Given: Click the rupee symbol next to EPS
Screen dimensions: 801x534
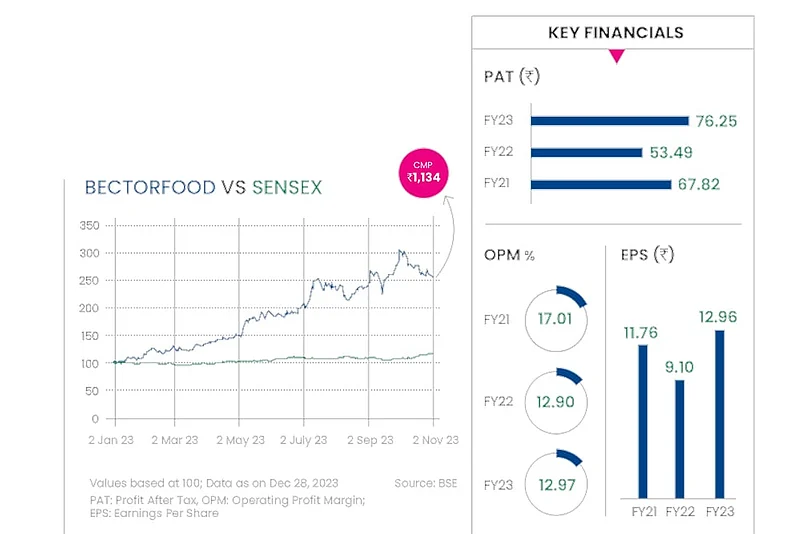Looking at the screenshot, I should (663, 255).
